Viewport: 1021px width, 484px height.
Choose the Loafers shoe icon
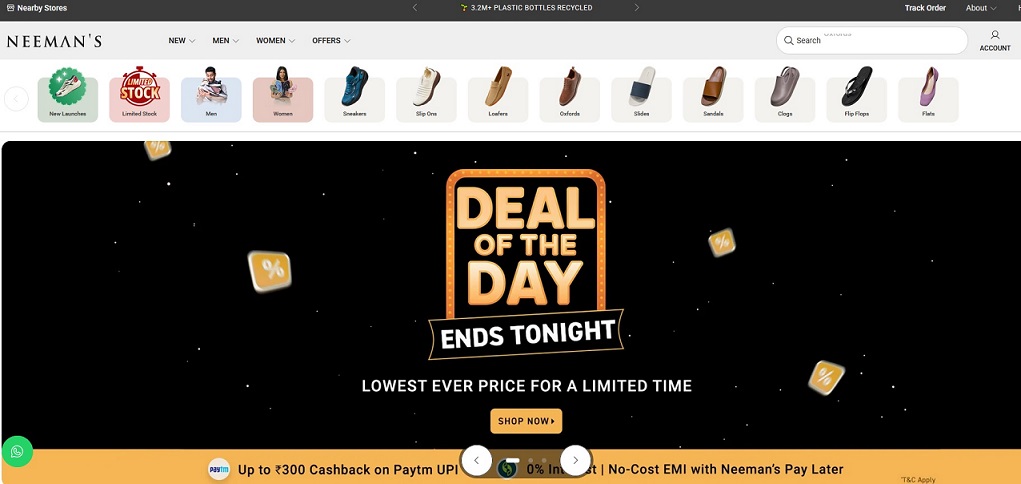[498, 94]
